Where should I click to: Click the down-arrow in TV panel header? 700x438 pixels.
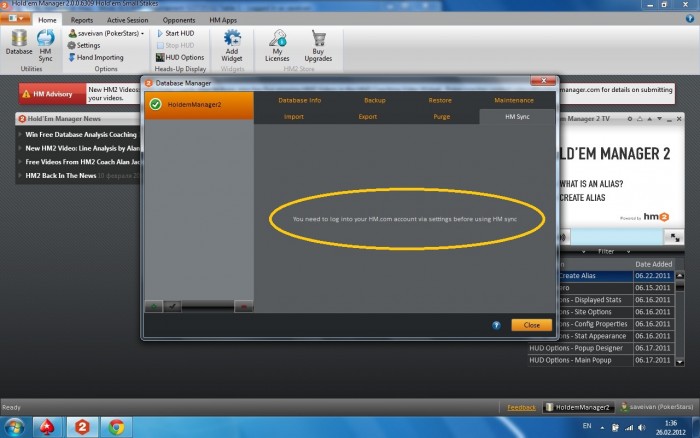(659, 119)
